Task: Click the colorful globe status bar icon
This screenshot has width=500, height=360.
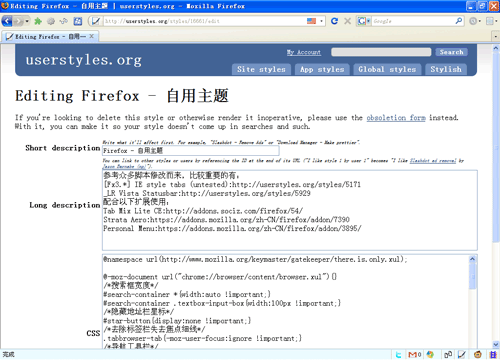Action: [x=430, y=355]
